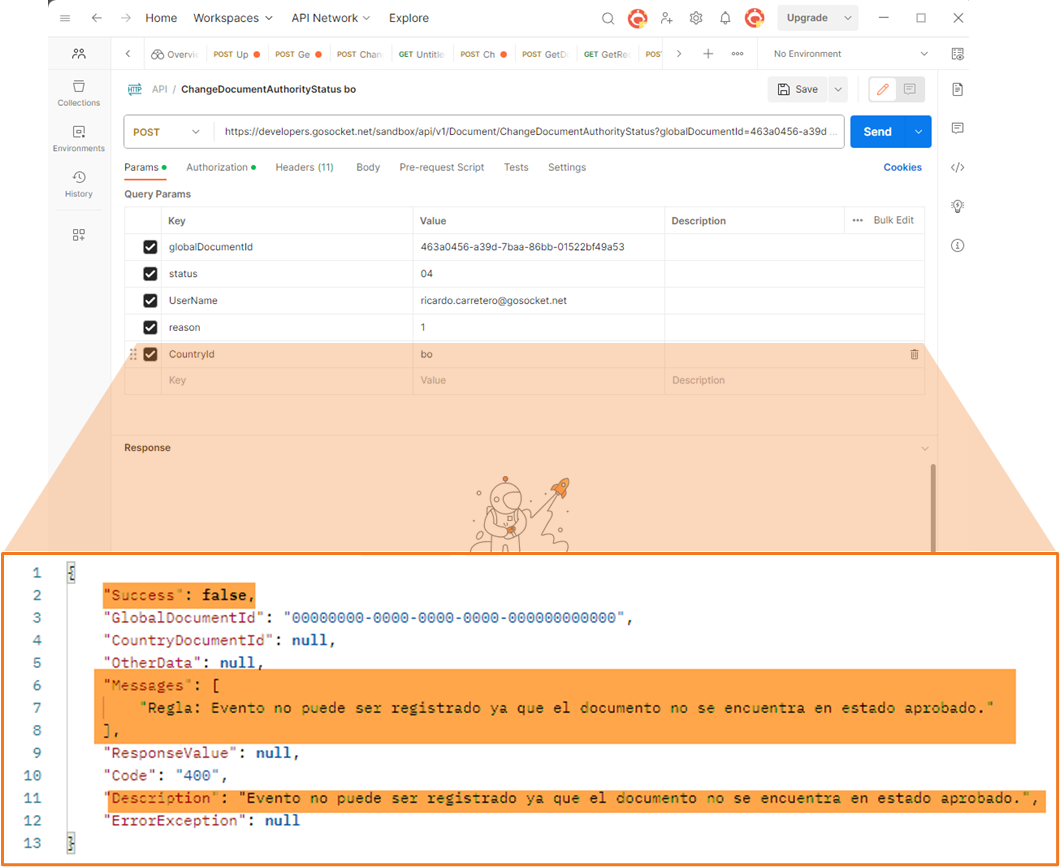Open the tab options ellipsis icon

738,54
